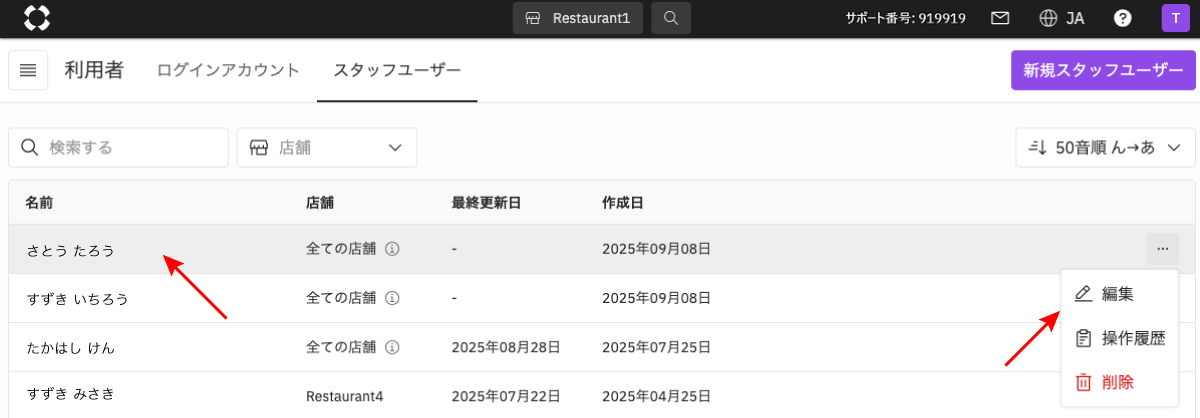Select the さとう たろう row name
Screen dimensions: 1200x418
click(70, 250)
